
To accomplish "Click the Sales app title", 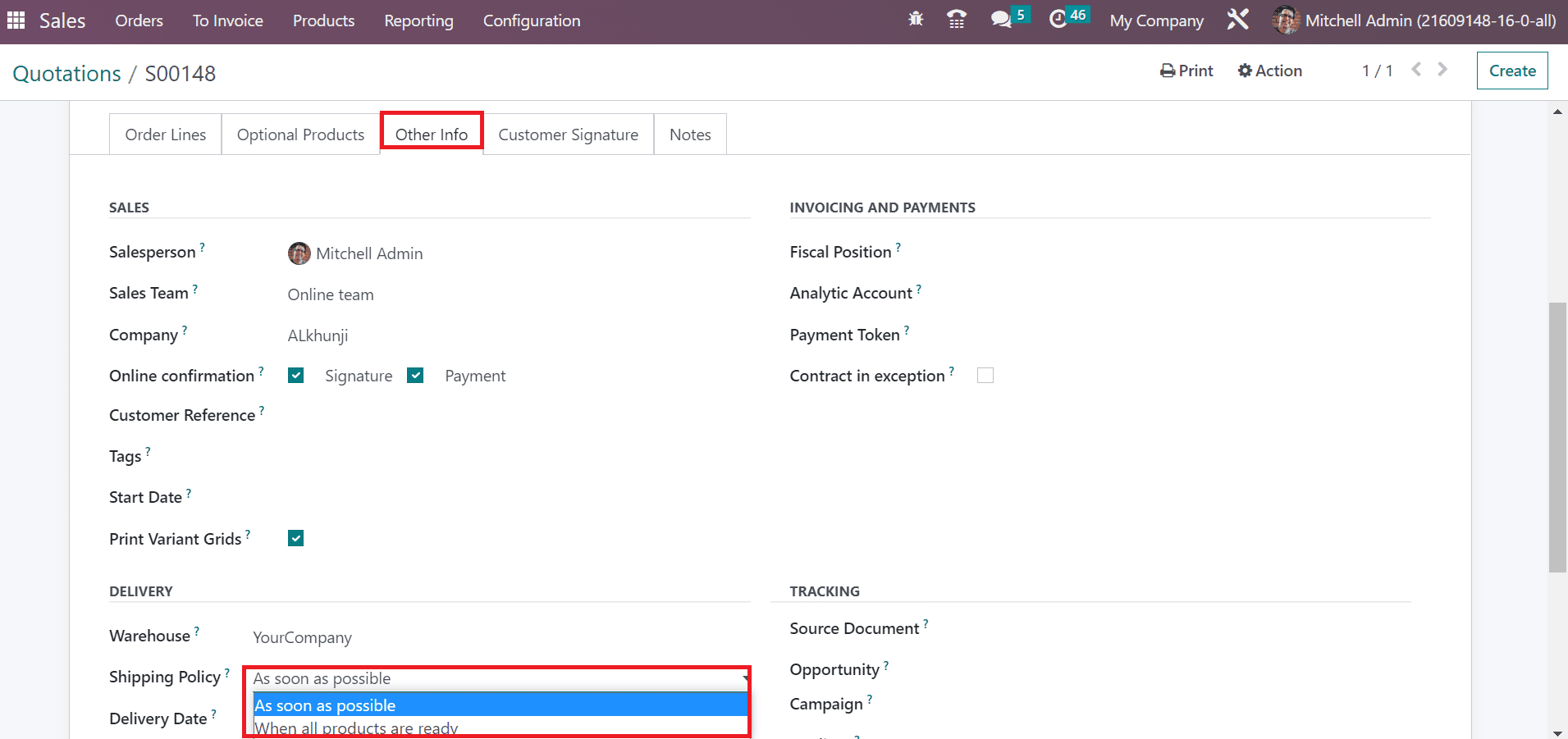I will point(62,21).
